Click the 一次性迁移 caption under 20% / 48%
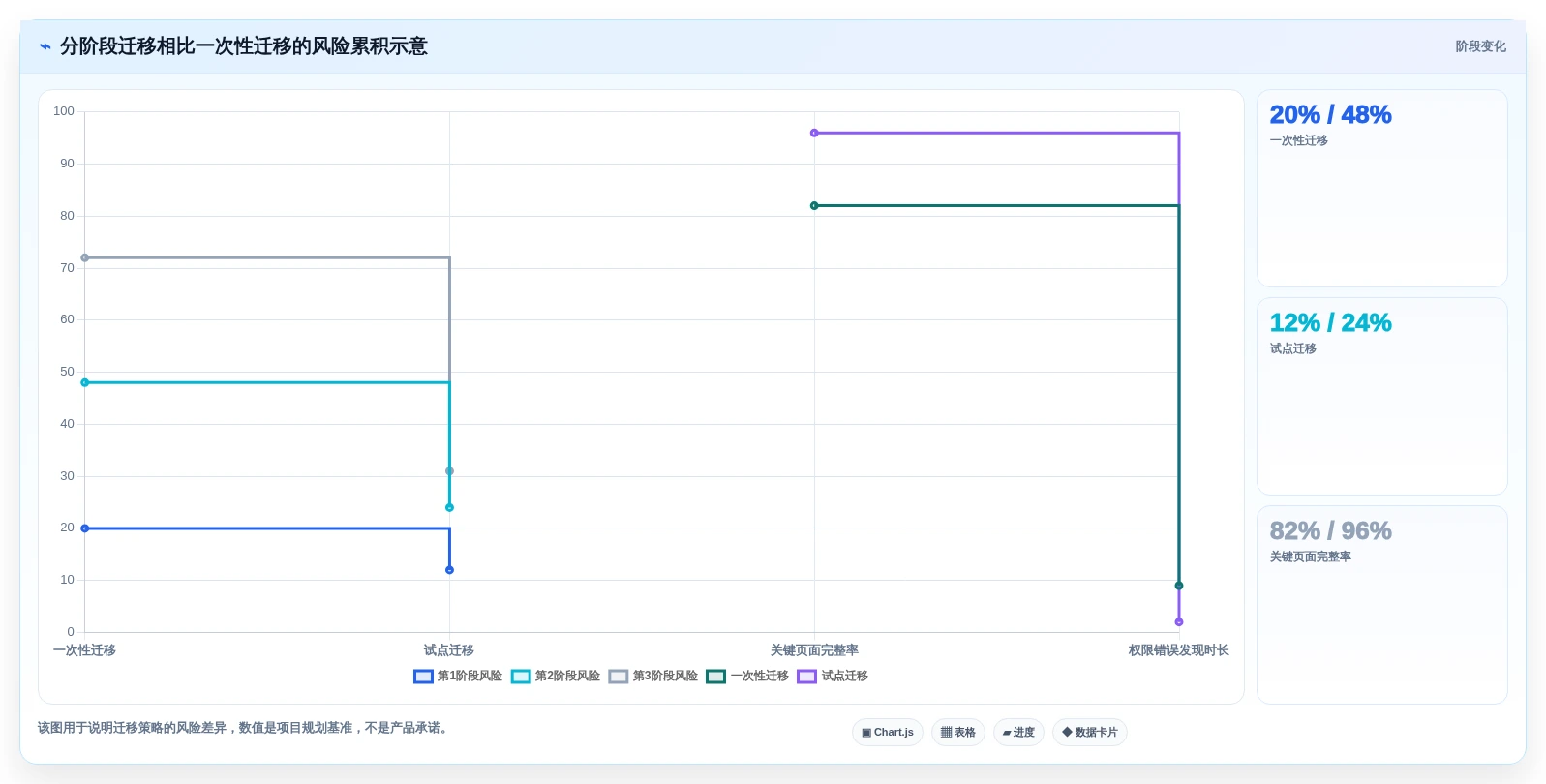This screenshot has height=784, width=1546. (1298, 140)
